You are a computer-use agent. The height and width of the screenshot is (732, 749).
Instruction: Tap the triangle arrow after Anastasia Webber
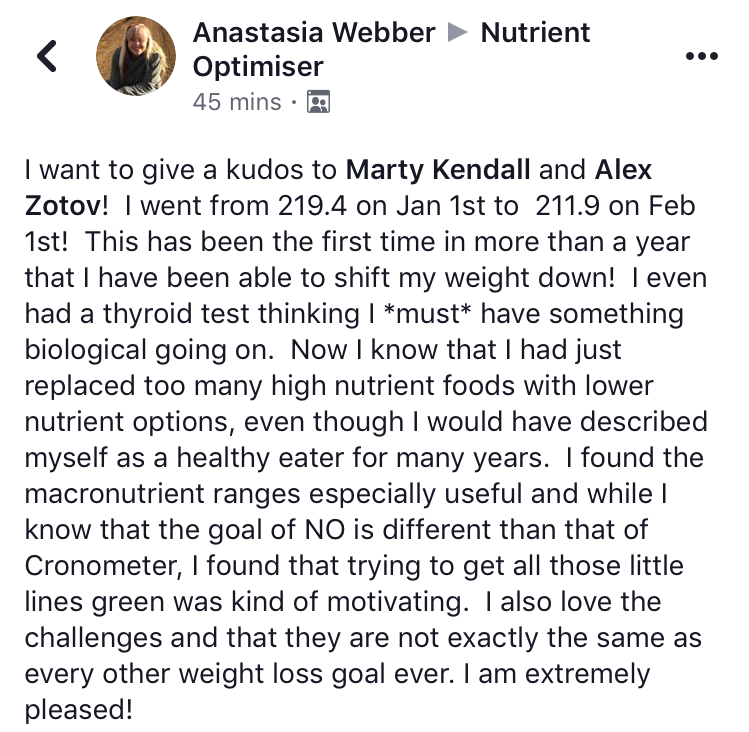(x=457, y=32)
